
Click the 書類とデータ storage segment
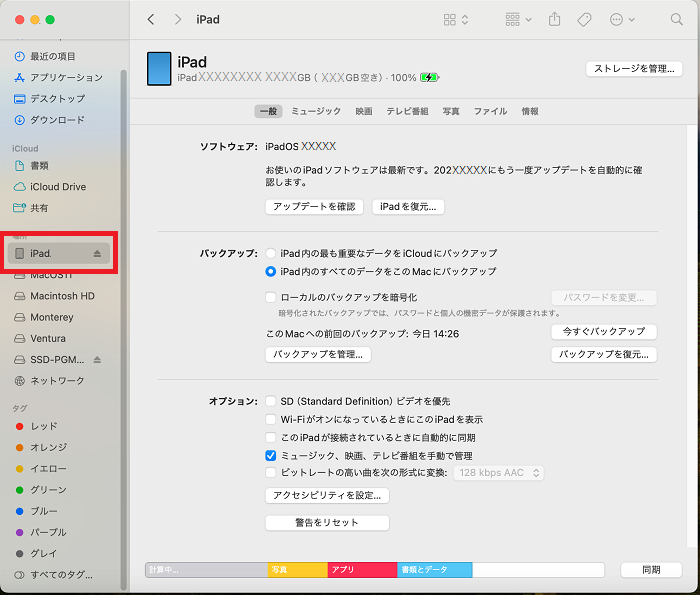pyautogui.click(x=435, y=570)
